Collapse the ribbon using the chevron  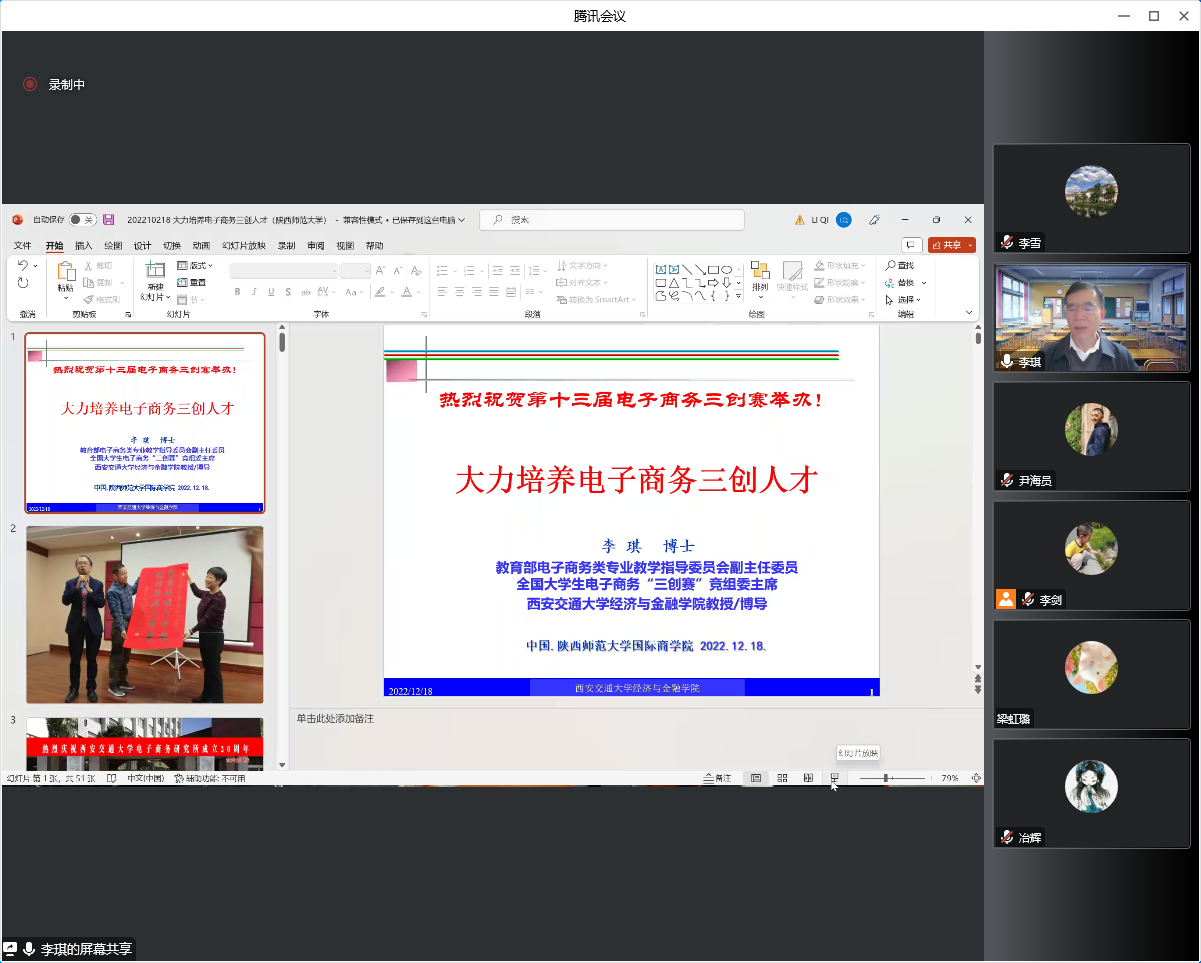[968, 313]
